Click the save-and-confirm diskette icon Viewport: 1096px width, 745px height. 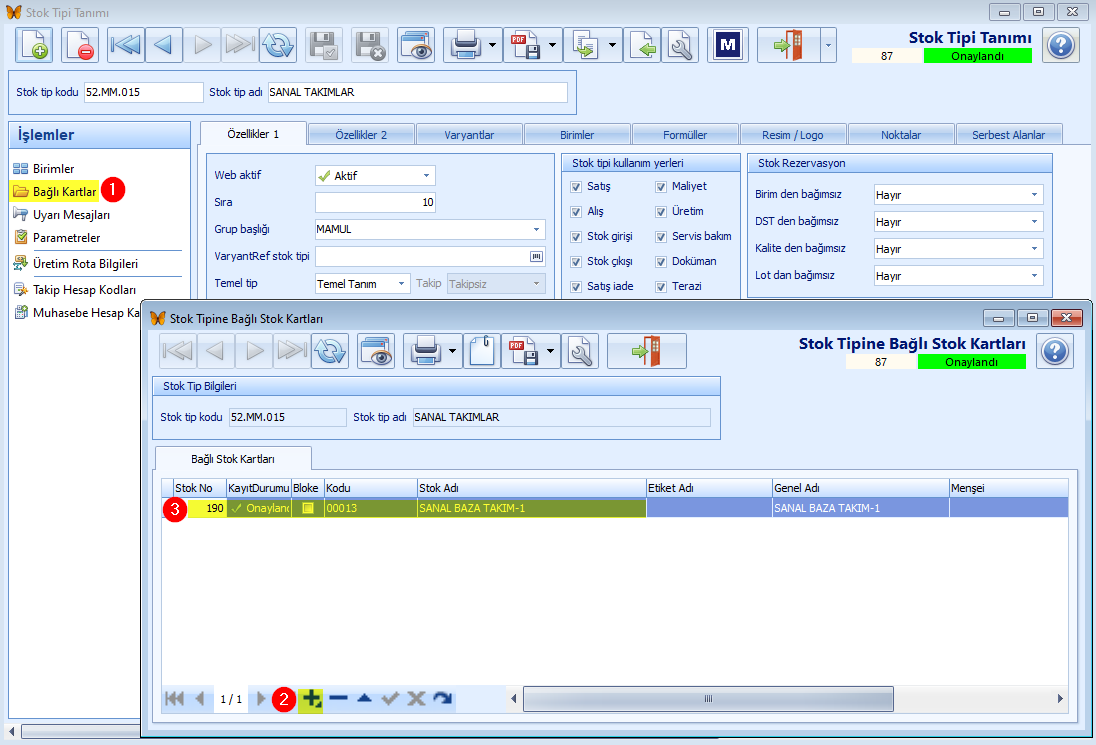(x=324, y=45)
